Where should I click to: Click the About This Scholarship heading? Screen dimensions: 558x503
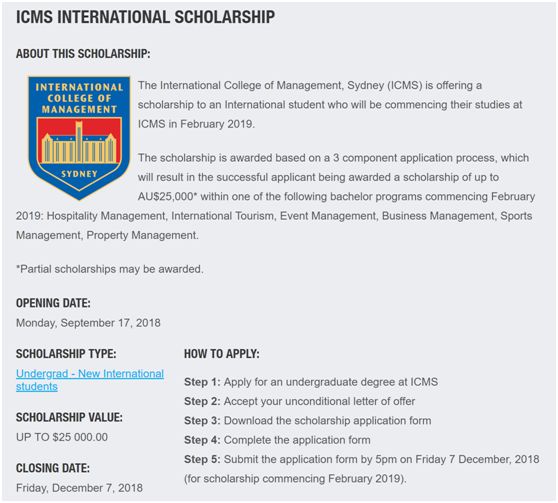83,54
